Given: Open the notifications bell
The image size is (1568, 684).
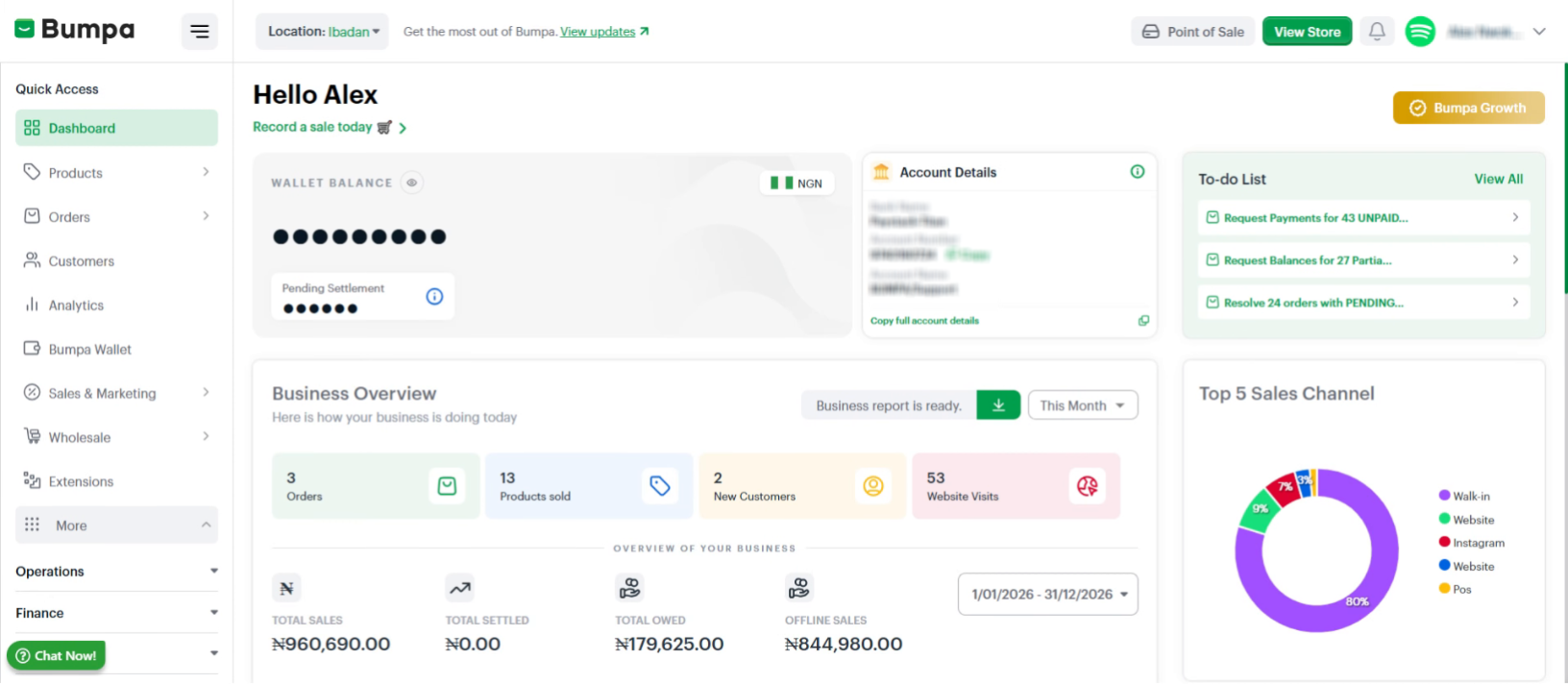Looking at the screenshot, I should click(1377, 32).
